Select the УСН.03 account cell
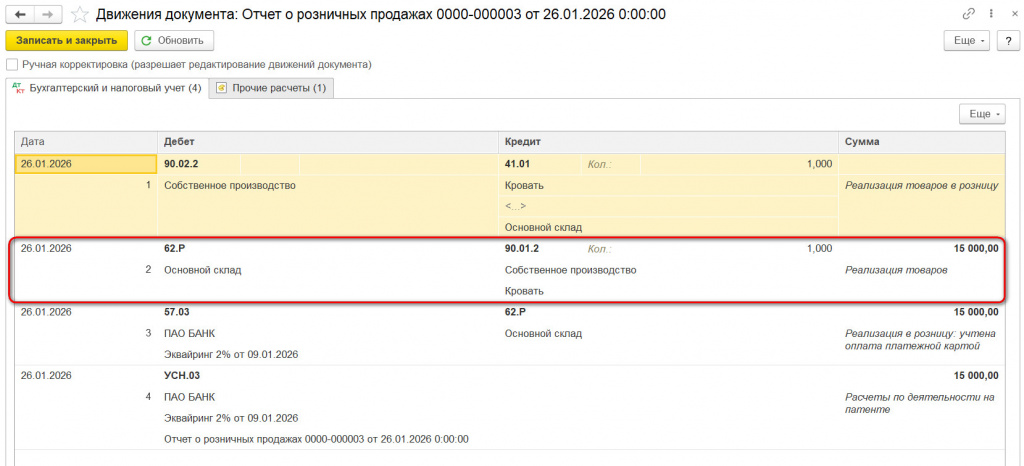 pos(182,375)
